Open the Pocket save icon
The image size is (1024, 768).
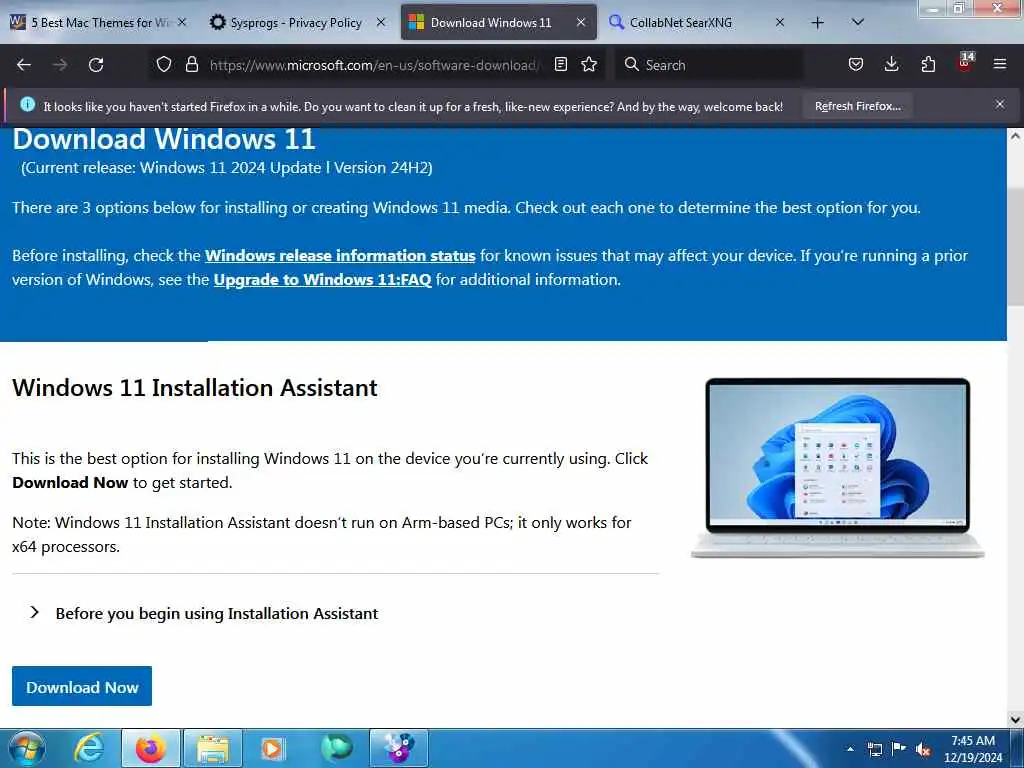[856, 64]
